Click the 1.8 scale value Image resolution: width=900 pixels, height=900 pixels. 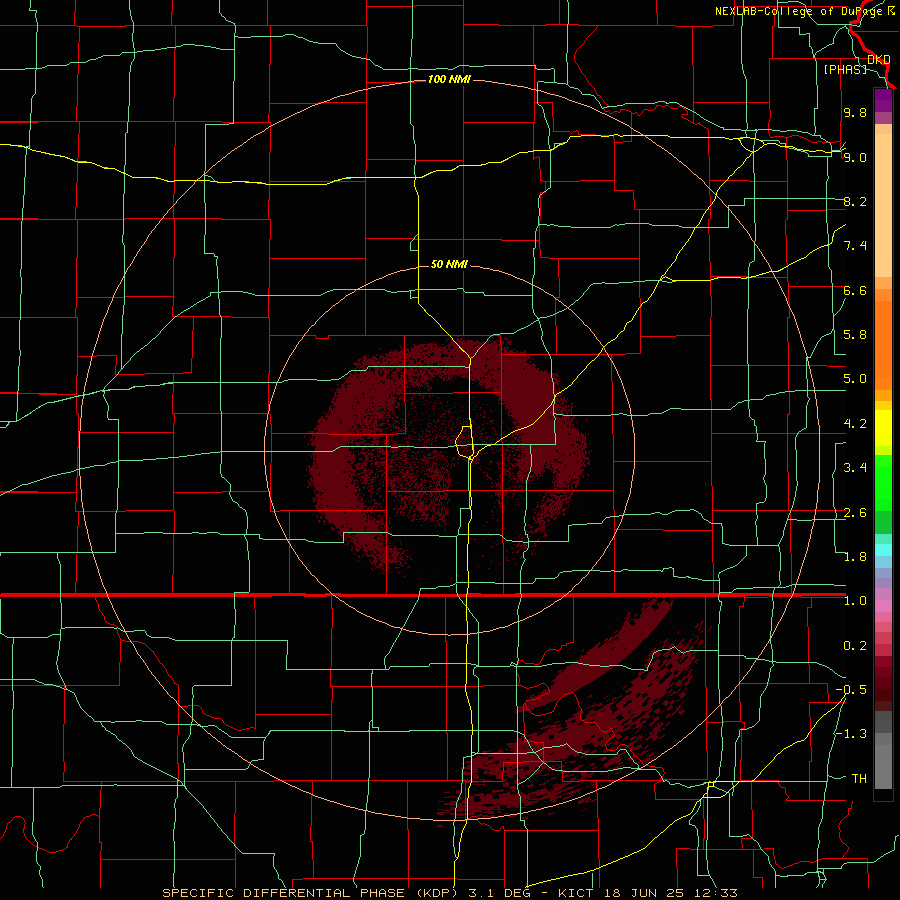[x=855, y=557]
